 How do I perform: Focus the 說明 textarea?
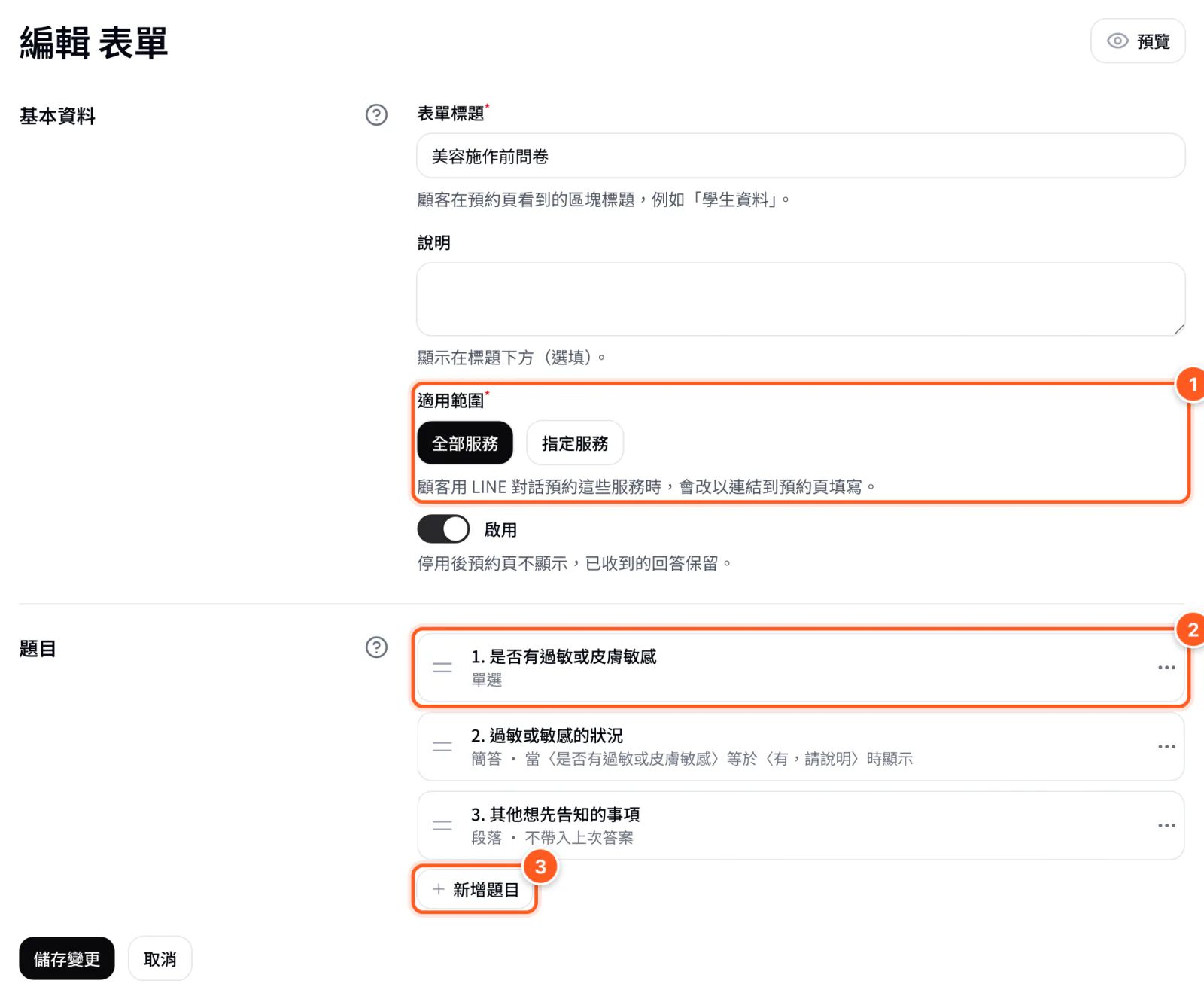click(801, 299)
